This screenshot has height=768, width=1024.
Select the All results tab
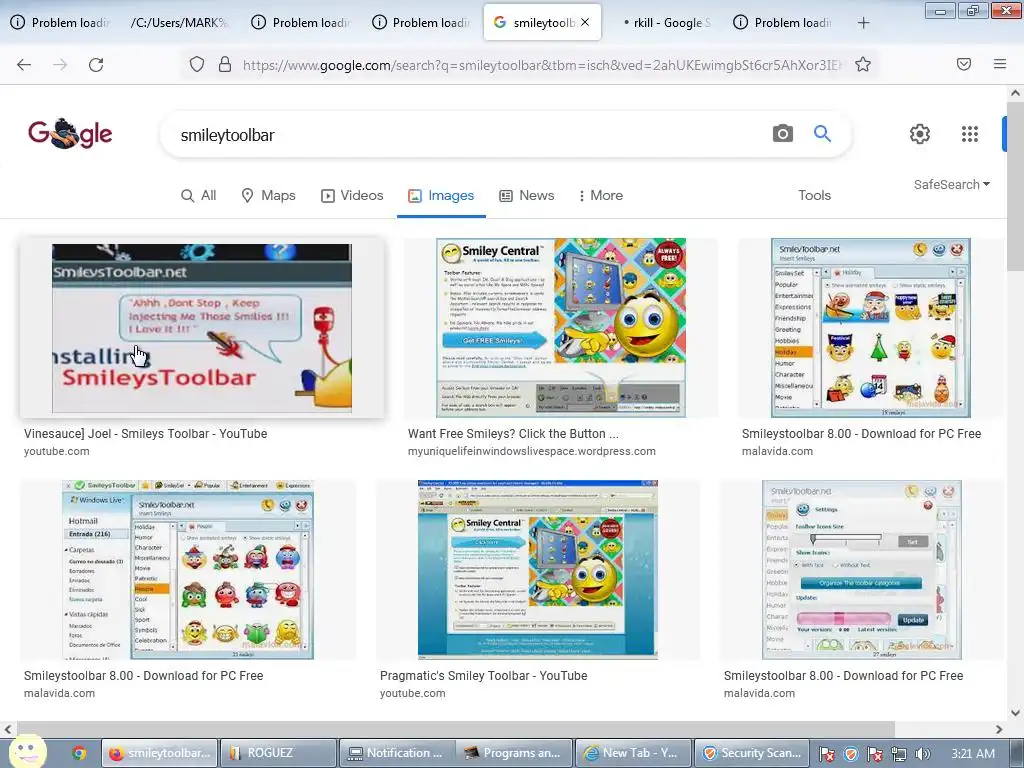click(199, 195)
